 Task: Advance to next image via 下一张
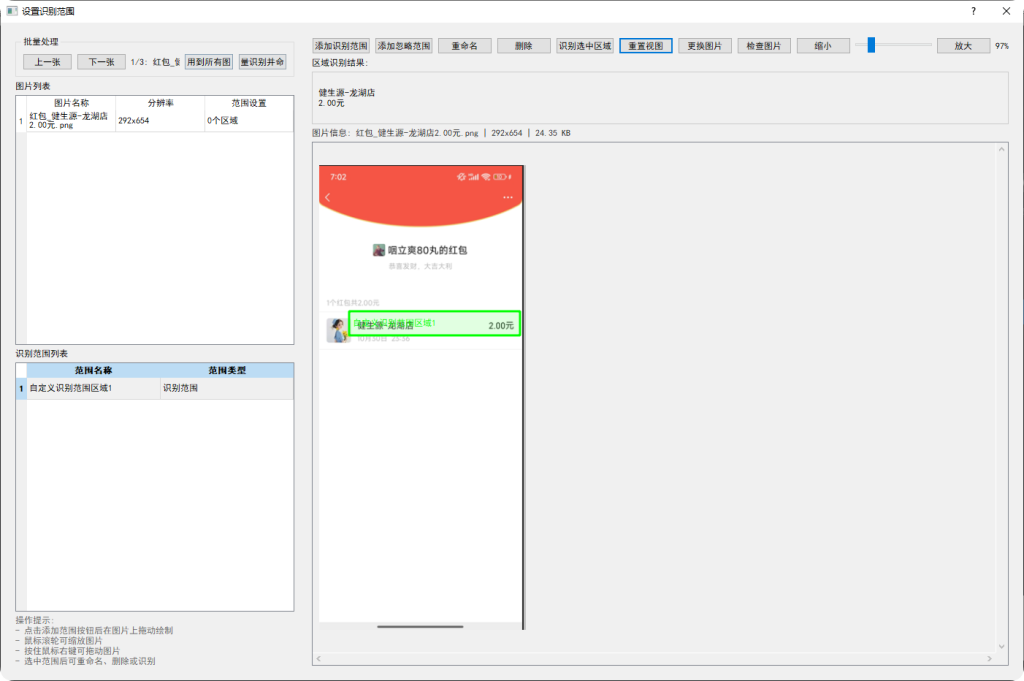[103, 61]
